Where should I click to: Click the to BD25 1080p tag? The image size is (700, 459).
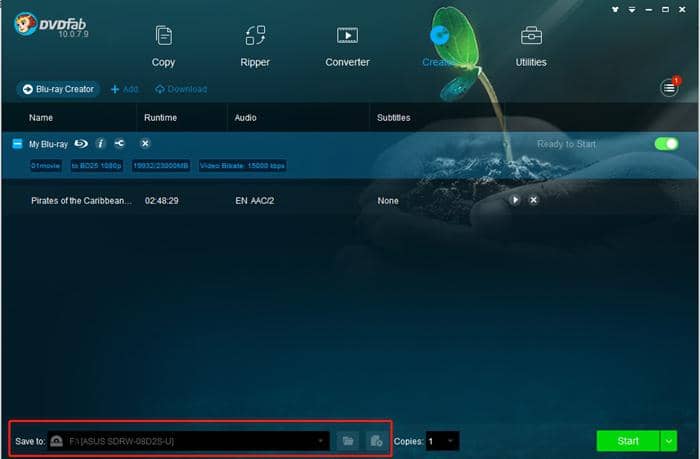(x=96, y=166)
